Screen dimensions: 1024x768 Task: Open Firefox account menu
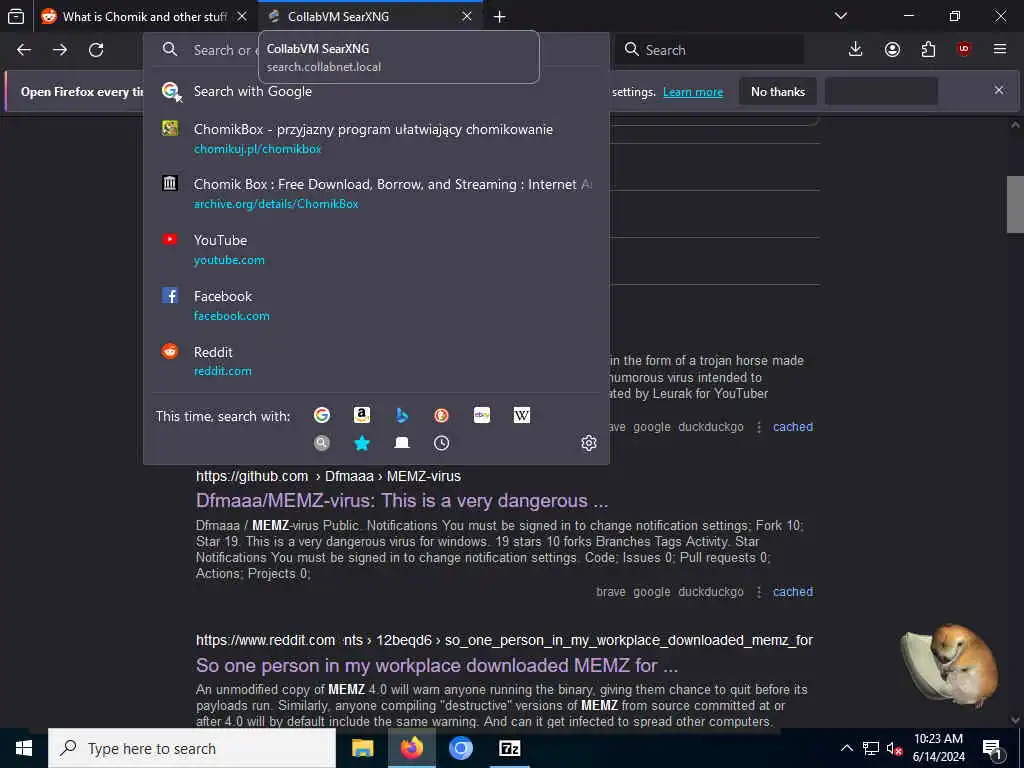(892, 50)
